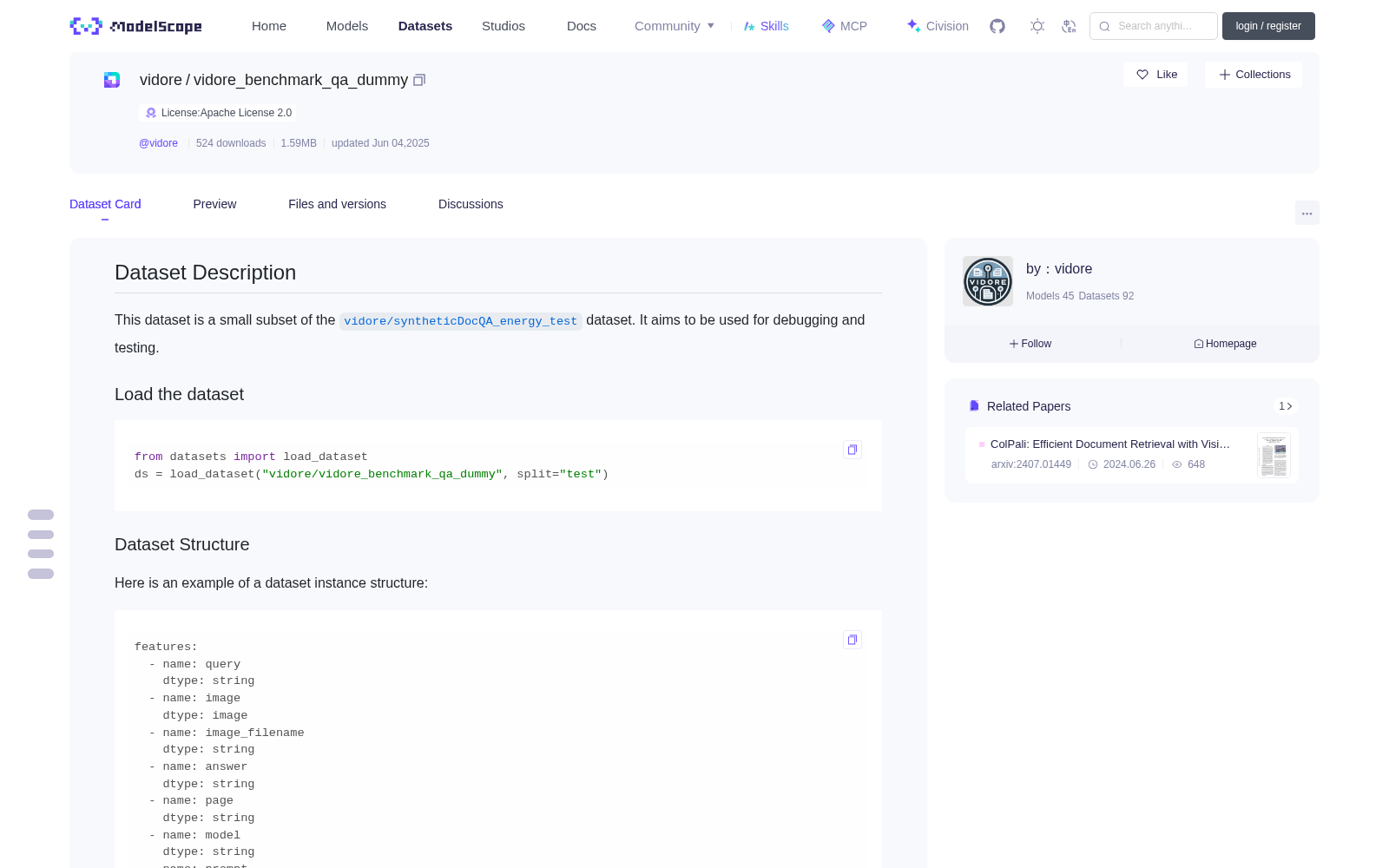1389x868 pixels.
Task: Open vidore/syntheticDocQA_energy_test dataset link
Action: 460,321
